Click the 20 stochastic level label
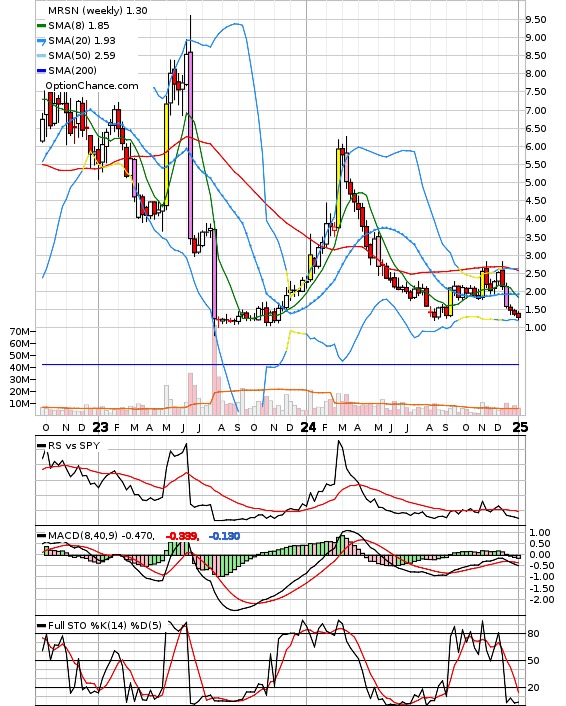The image size is (566, 706). pyautogui.click(x=534, y=688)
